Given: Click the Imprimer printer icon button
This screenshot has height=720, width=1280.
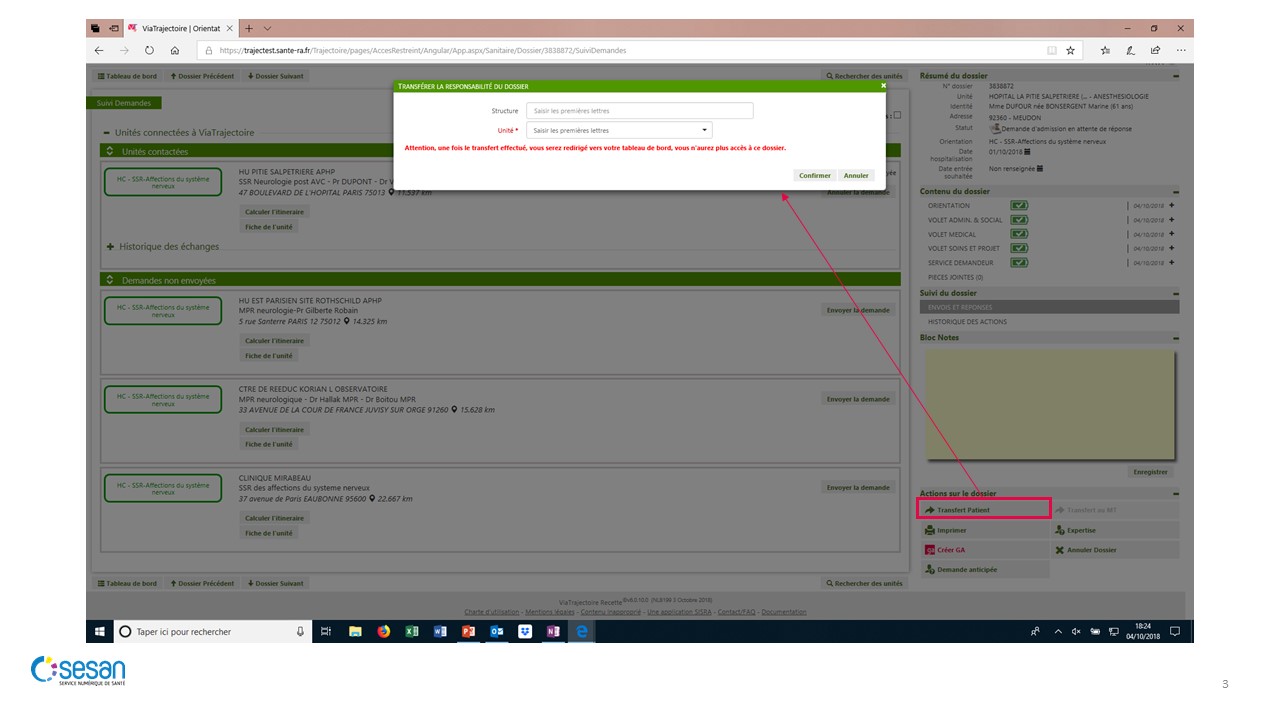Looking at the screenshot, I should (930, 530).
